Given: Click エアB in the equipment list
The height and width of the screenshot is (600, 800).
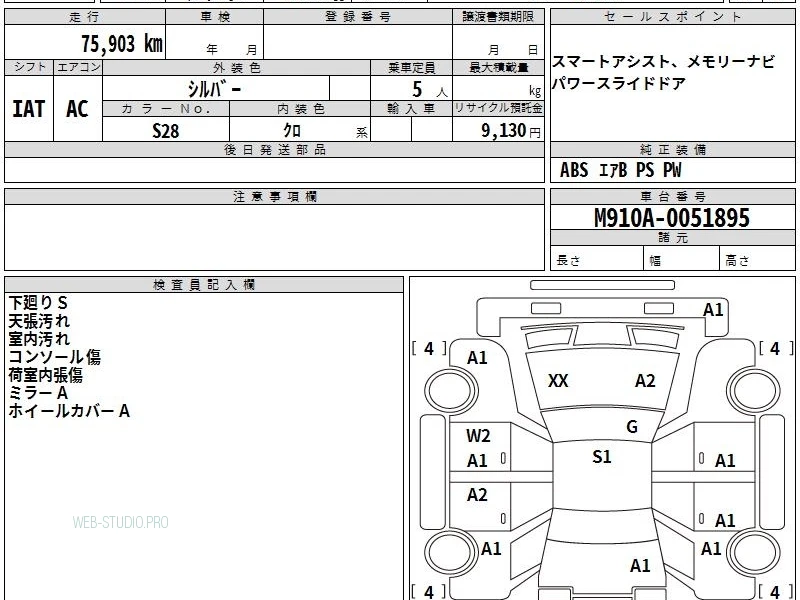Looking at the screenshot, I should point(613,170).
